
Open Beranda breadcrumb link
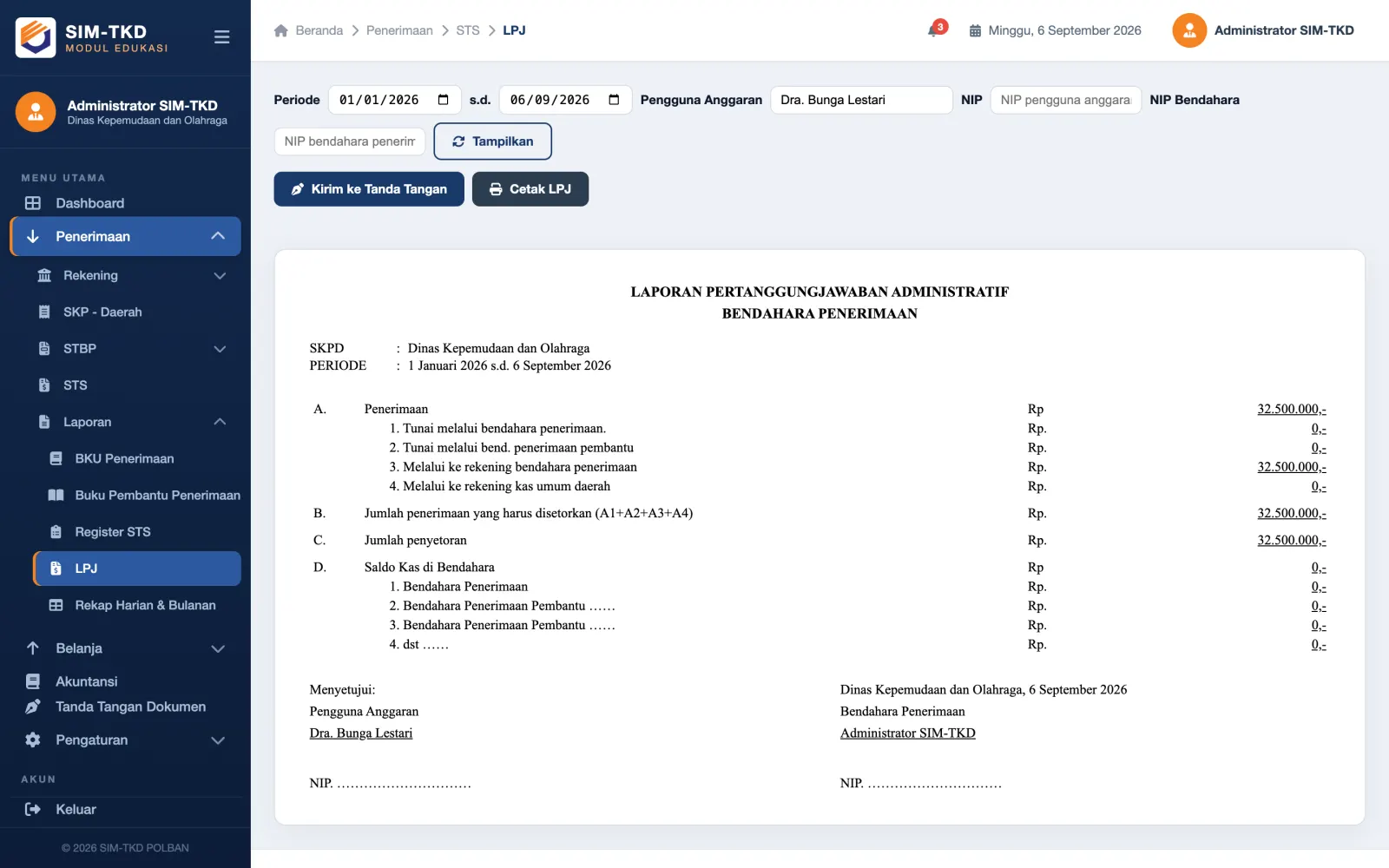coord(319,30)
